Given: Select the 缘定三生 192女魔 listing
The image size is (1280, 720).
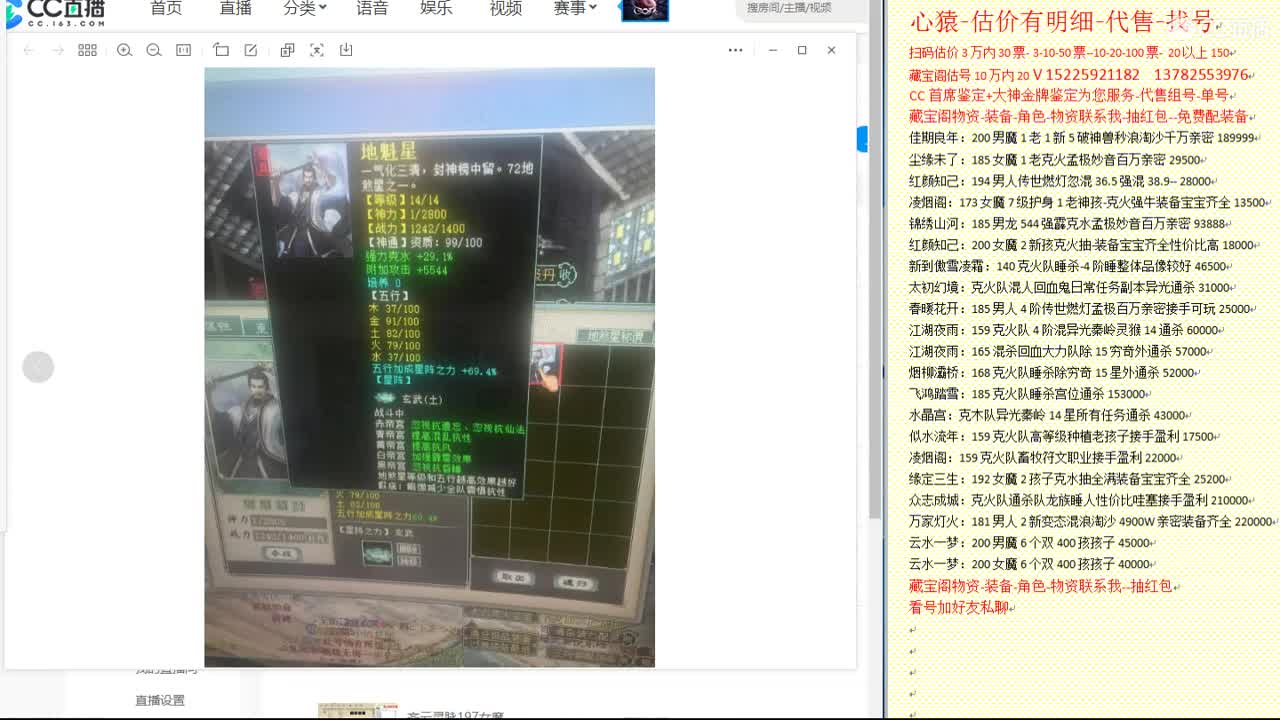Looking at the screenshot, I should pos(1068,479).
